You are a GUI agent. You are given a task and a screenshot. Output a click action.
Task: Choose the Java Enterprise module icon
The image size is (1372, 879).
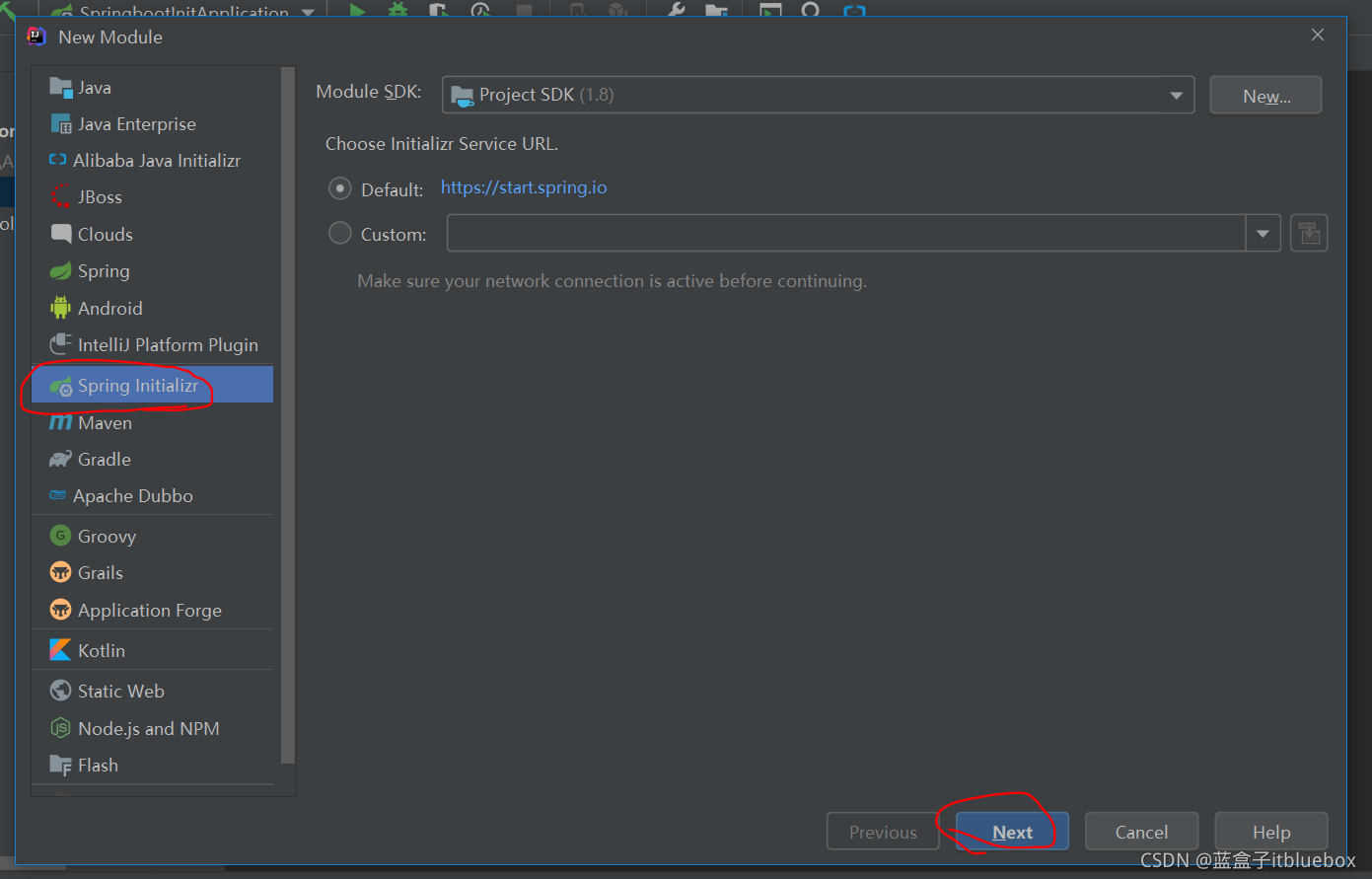click(60, 124)
